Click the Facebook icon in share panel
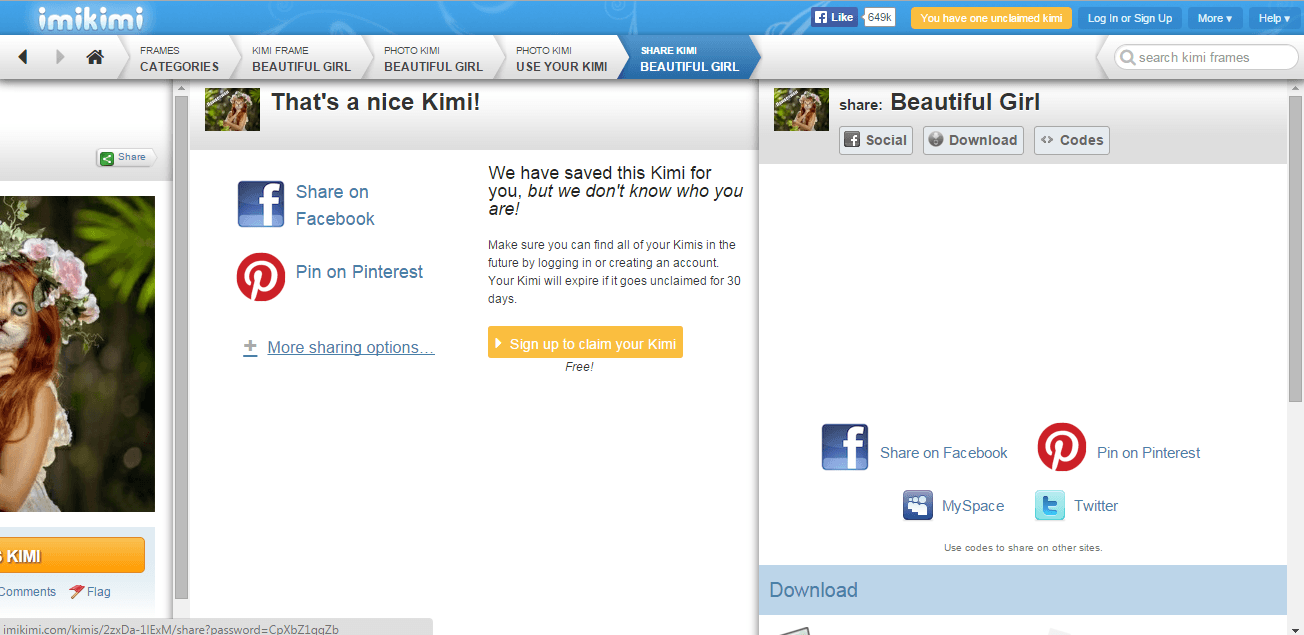The height and width of the screenshot is (635, 1304). (845, 447)
